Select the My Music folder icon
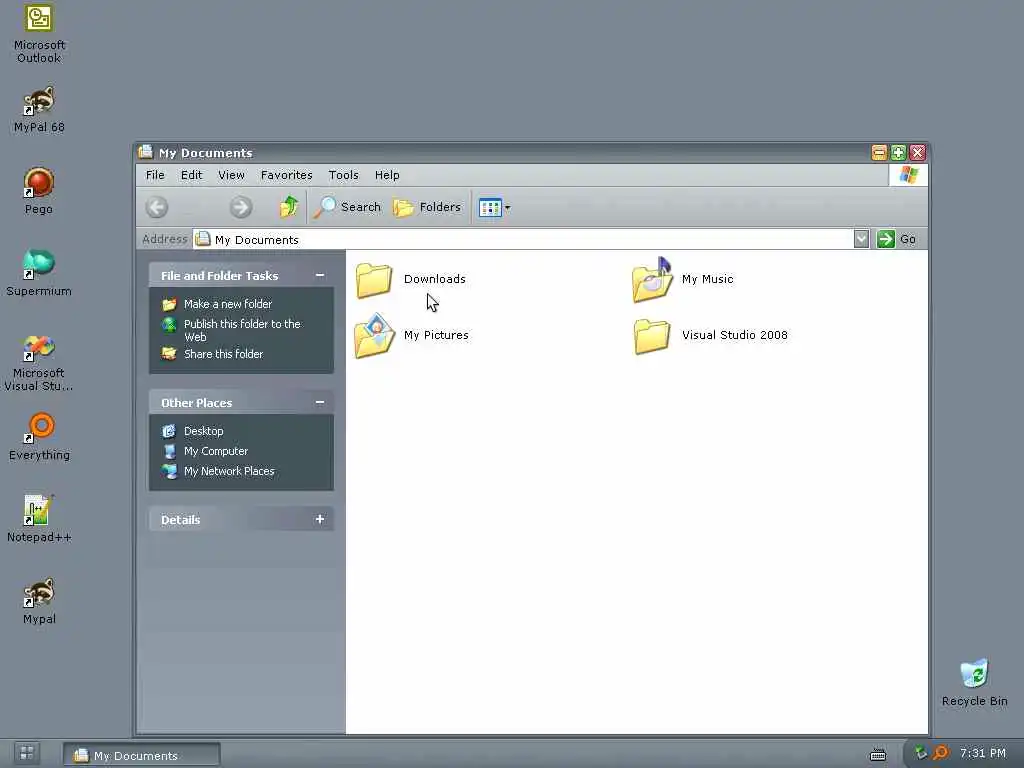Viewport: 1024px width, 768px height. click(652, 280)
